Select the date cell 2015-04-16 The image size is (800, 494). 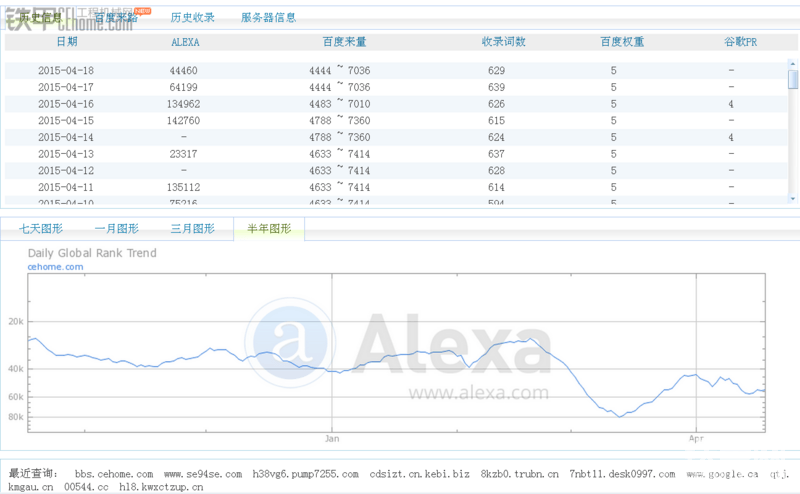pos(66,104)
